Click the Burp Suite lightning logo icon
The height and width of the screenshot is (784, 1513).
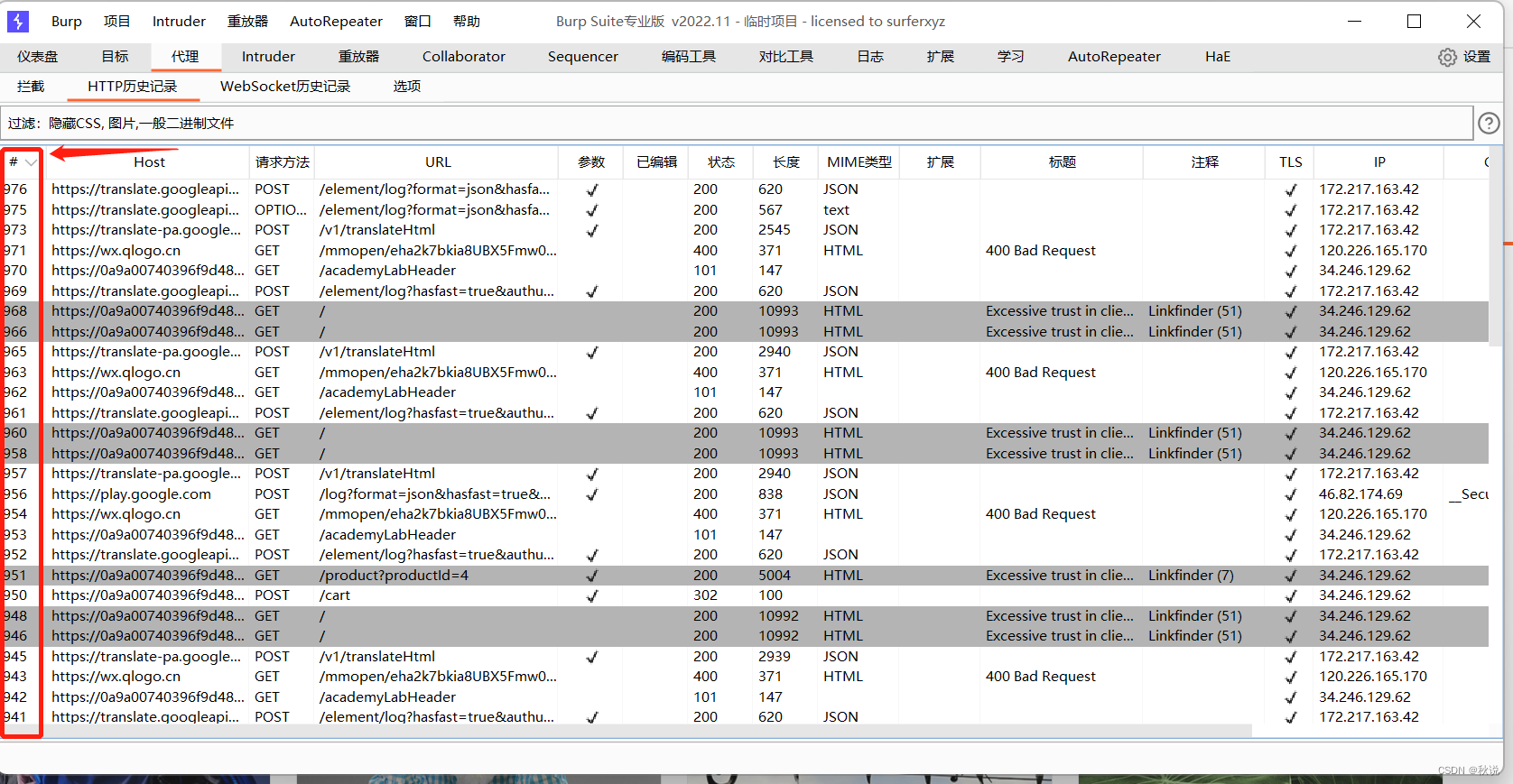(x=18, y=21)
